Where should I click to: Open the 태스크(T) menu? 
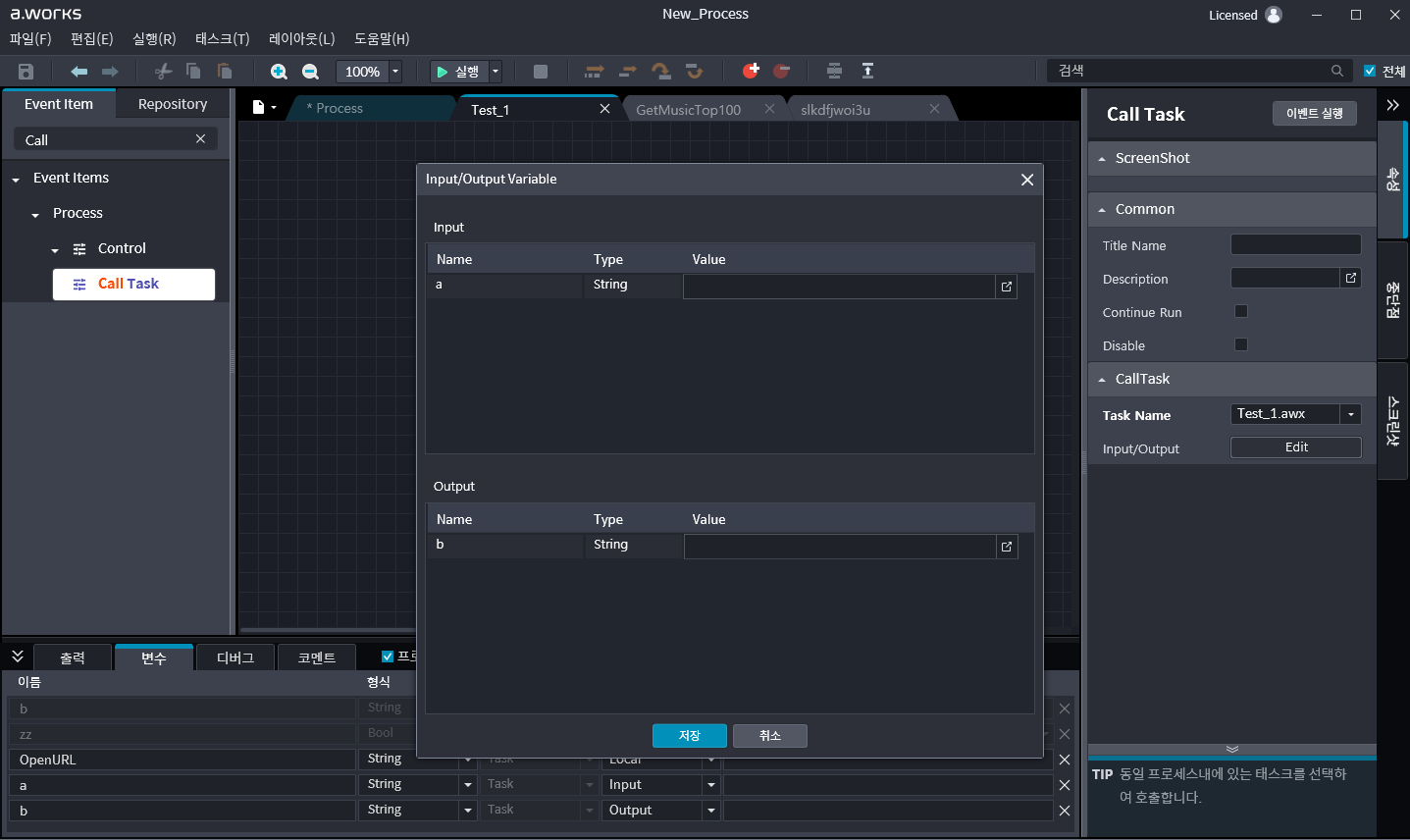[x=222, y=39]
